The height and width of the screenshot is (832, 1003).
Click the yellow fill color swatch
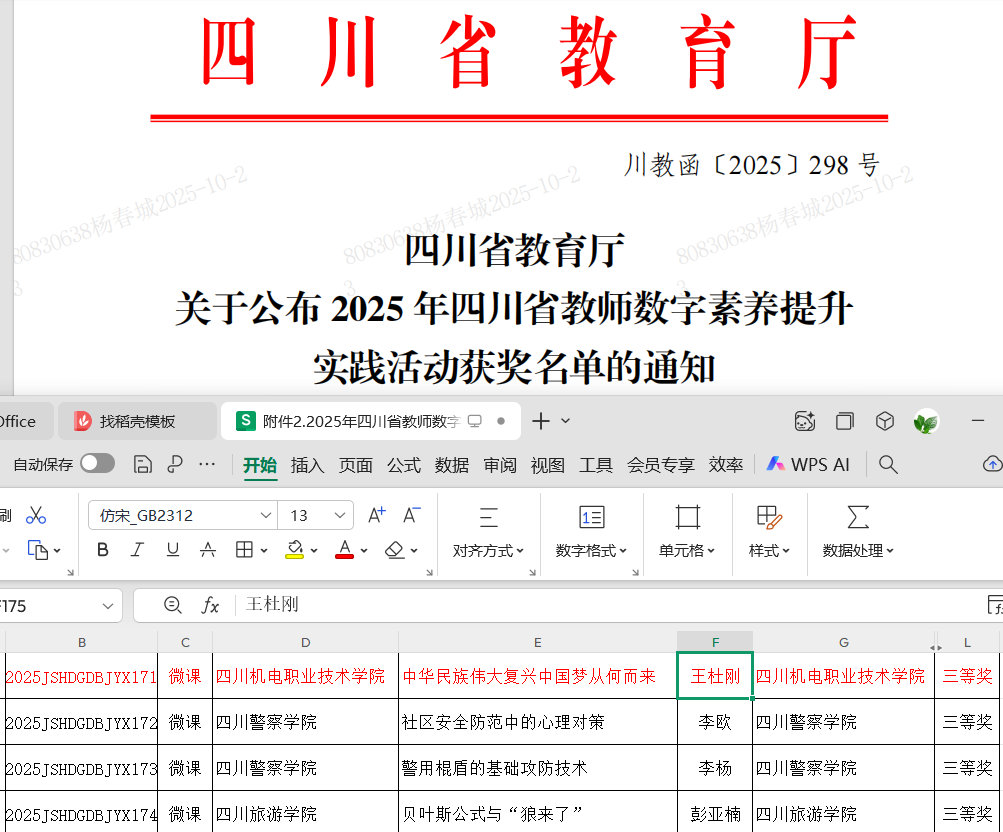point(294,549)
